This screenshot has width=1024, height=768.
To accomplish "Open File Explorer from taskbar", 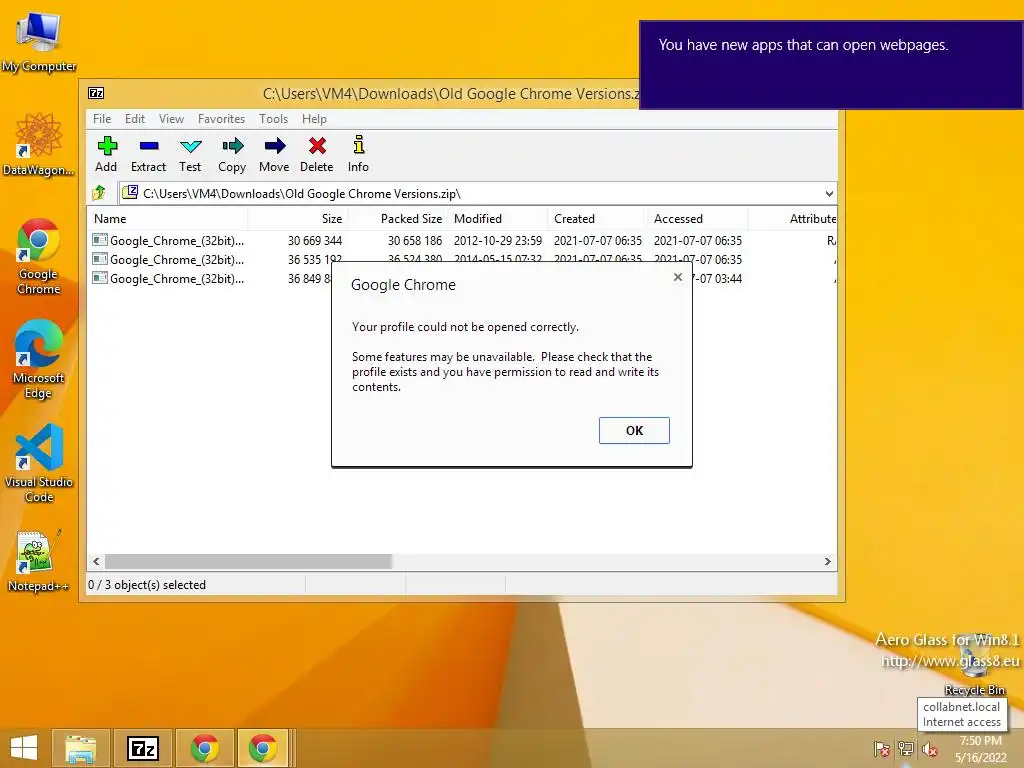I will pyautogui.click(x=80, y=748).
